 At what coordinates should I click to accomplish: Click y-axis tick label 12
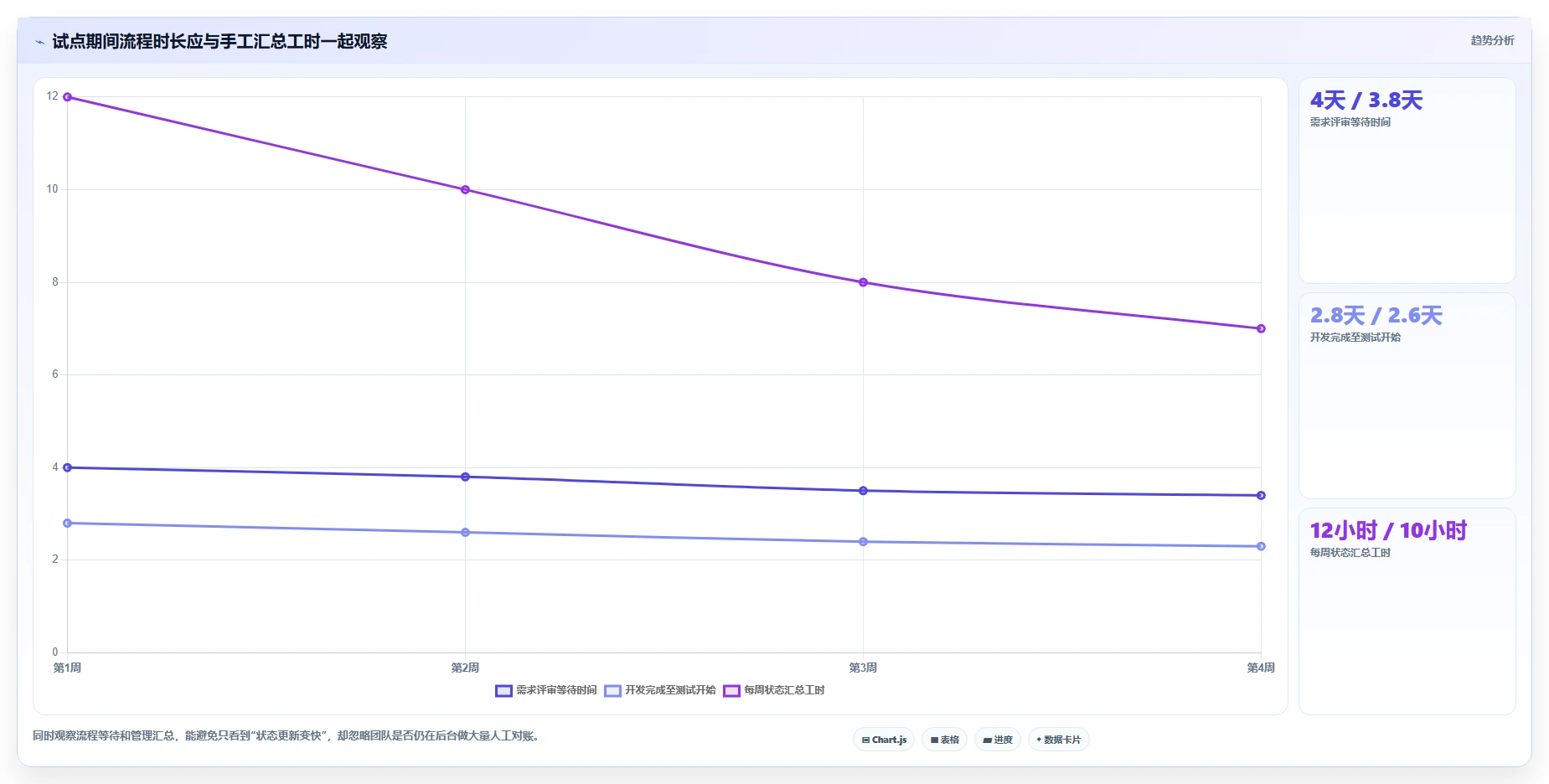coord(52,96)
